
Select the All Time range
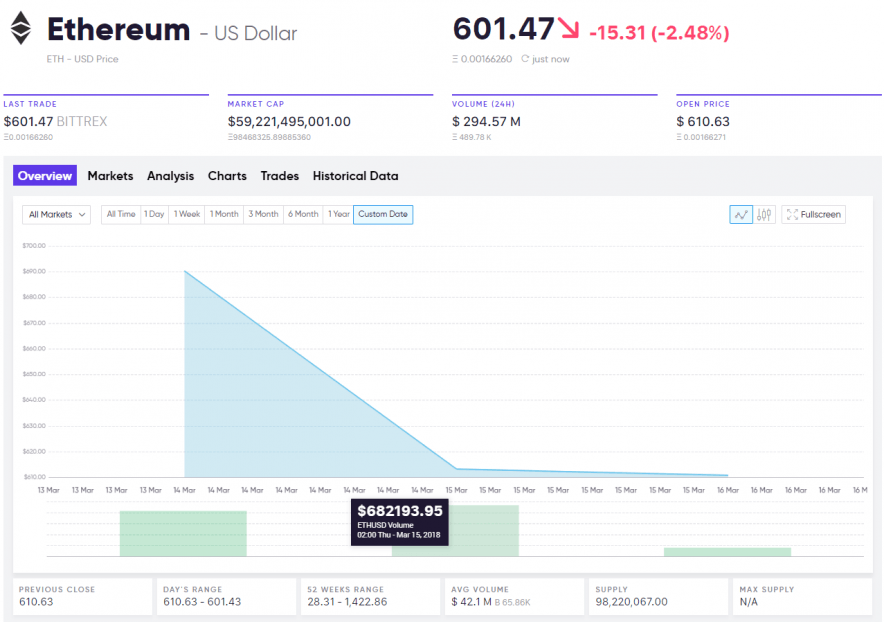click(121, 214)
